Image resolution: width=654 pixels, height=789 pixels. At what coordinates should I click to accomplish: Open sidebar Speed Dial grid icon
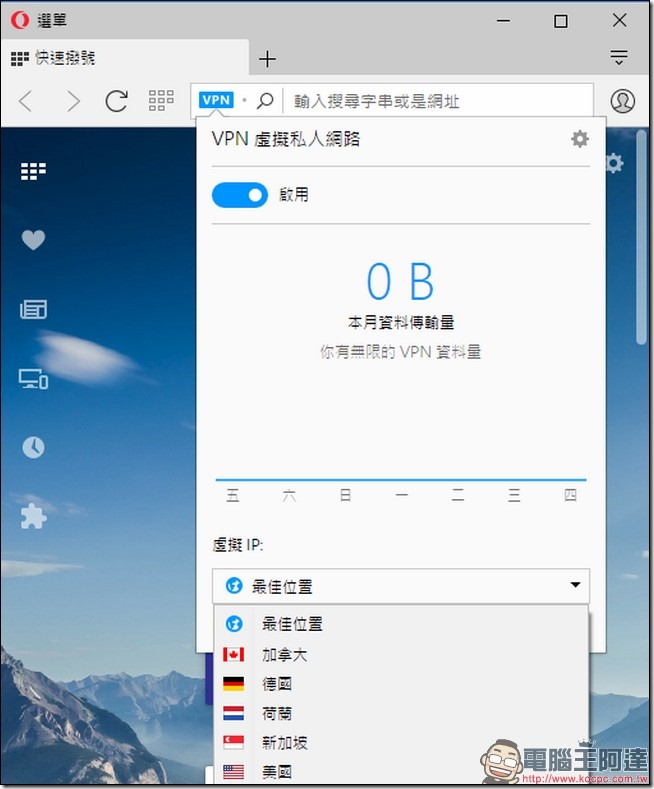coord(33,171)
